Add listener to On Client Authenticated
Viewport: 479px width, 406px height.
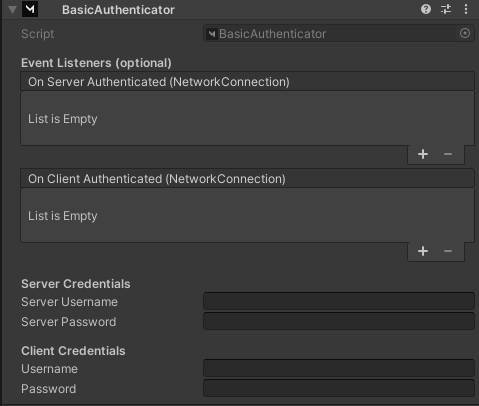point(423,251)
